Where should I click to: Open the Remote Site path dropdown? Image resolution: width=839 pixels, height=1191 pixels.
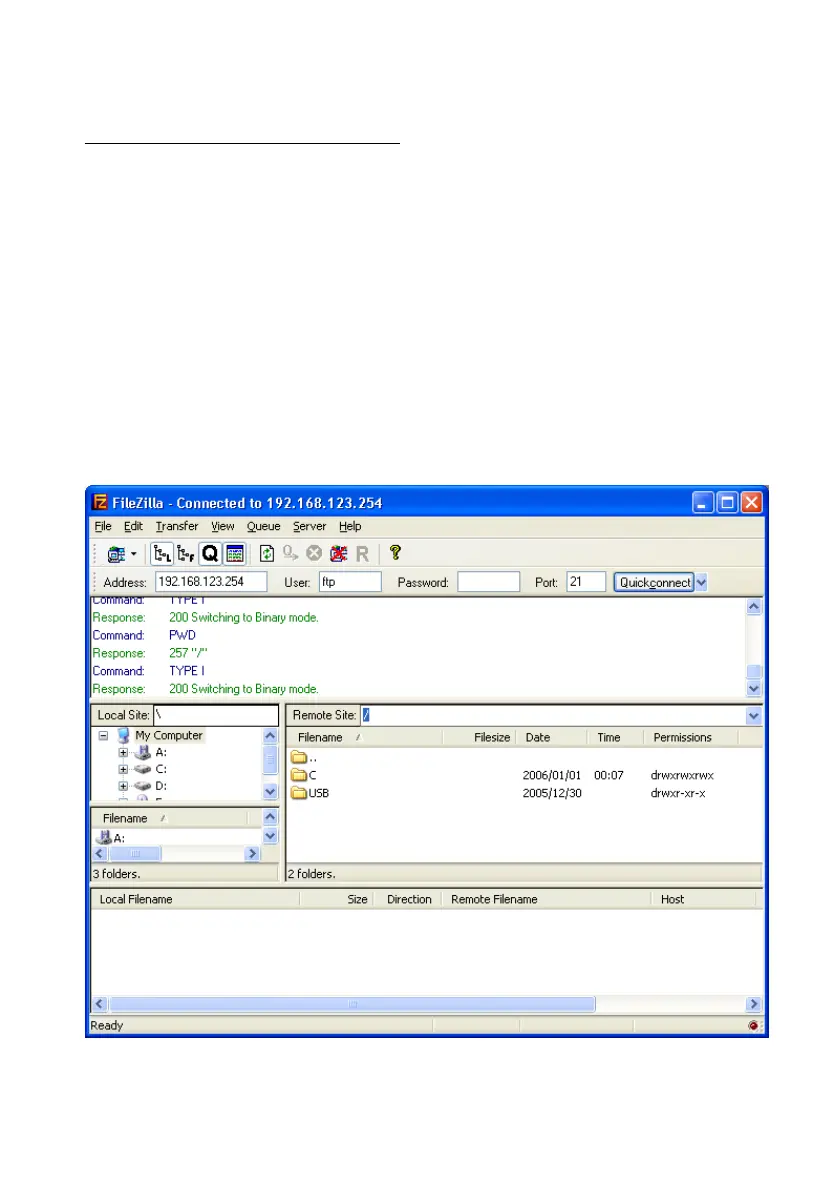coord(754,716)
